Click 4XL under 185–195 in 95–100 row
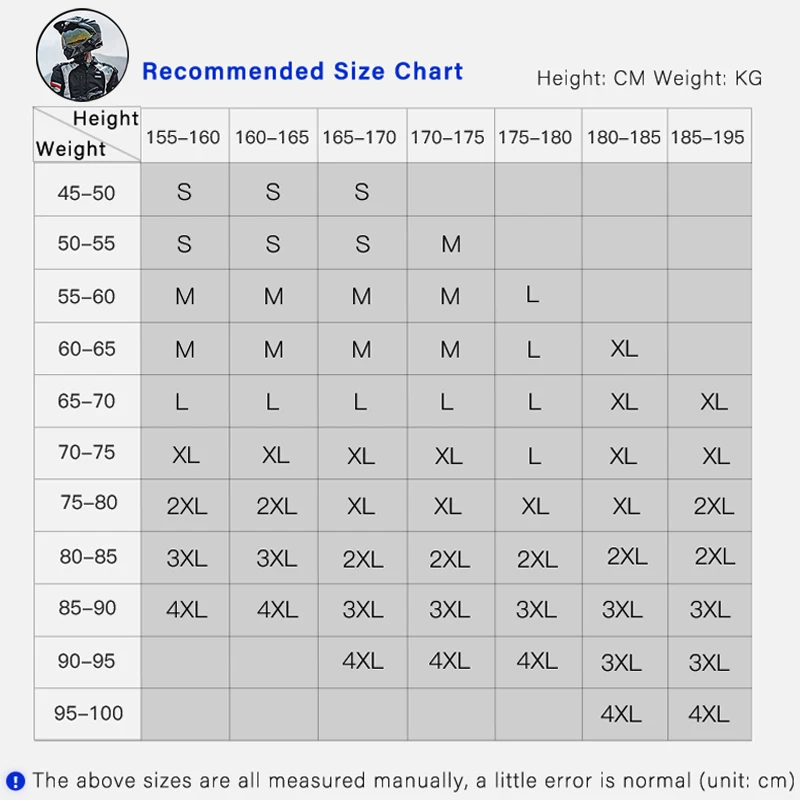This screenshot has height=800, width=800. [709, 714]
